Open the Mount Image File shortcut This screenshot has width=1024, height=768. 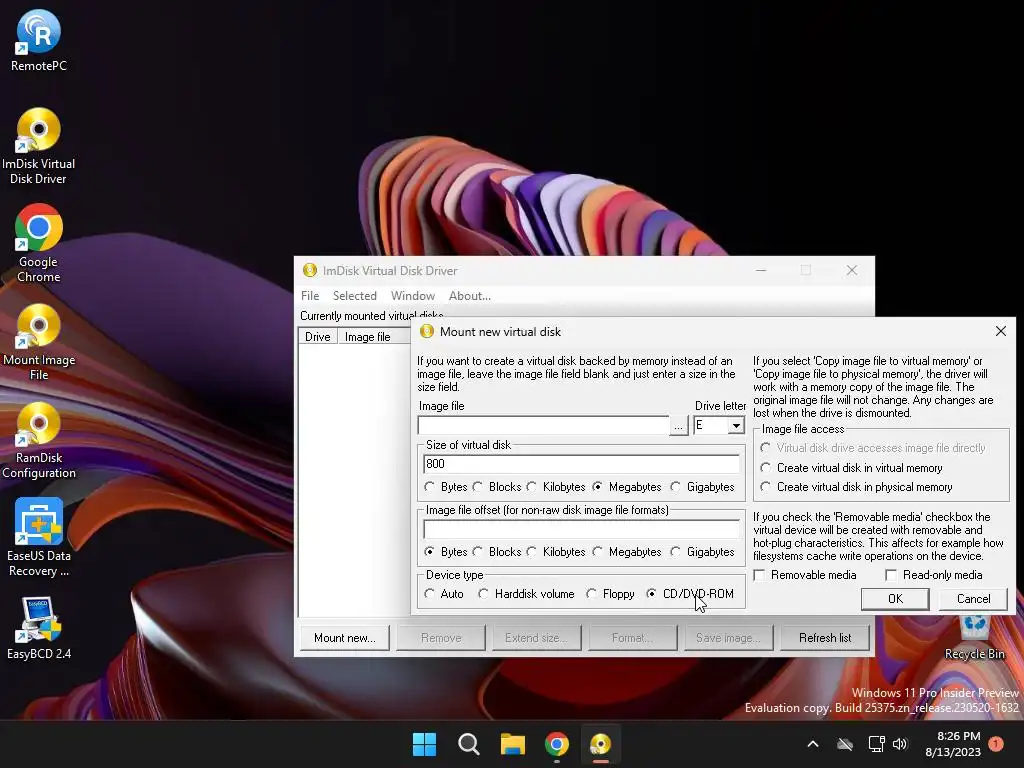pyautogui.click(x=39, y=342)
